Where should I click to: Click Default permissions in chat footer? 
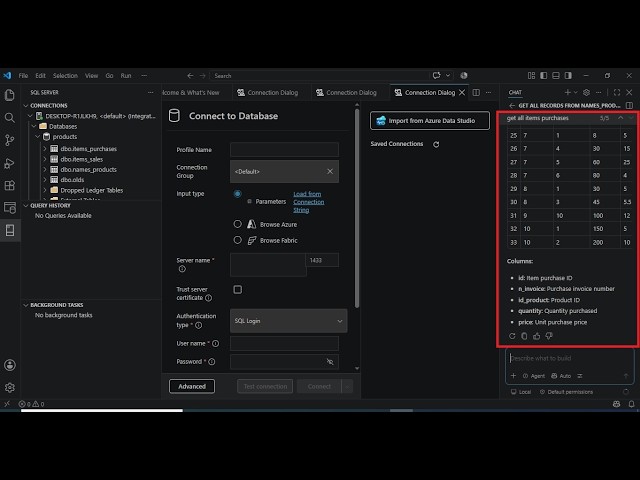click(566, 392)
